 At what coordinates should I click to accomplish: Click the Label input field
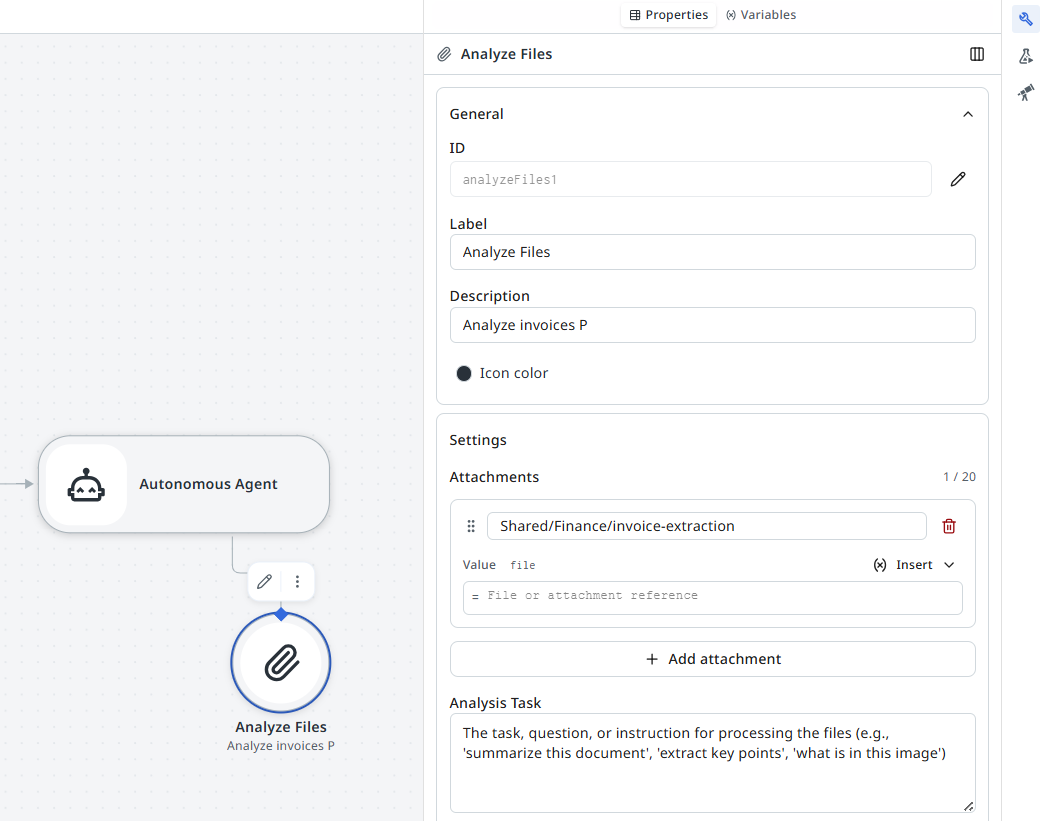[712, 252]
